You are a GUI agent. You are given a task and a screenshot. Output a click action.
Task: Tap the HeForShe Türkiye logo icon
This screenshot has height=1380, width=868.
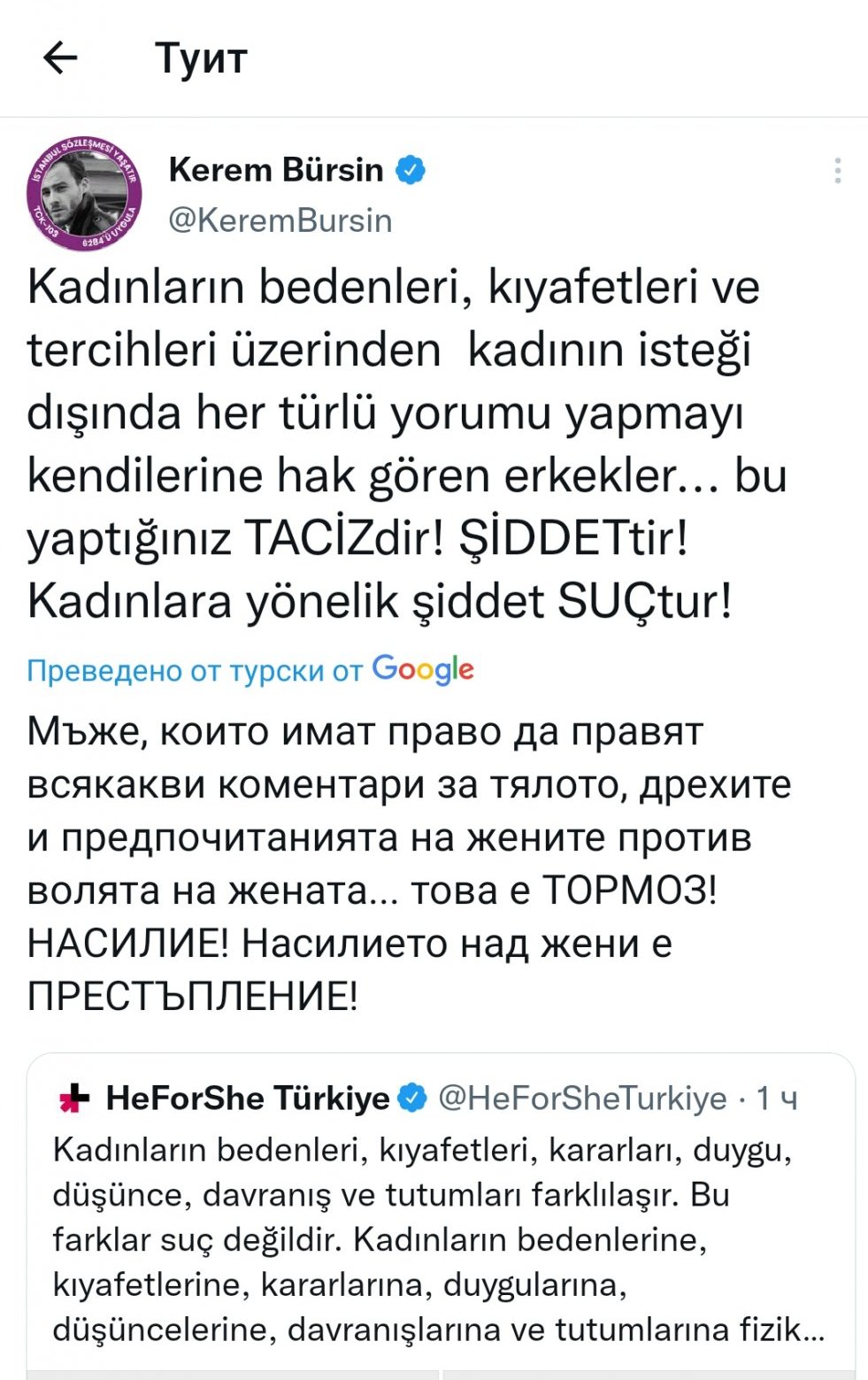[x=74, y=1099]
